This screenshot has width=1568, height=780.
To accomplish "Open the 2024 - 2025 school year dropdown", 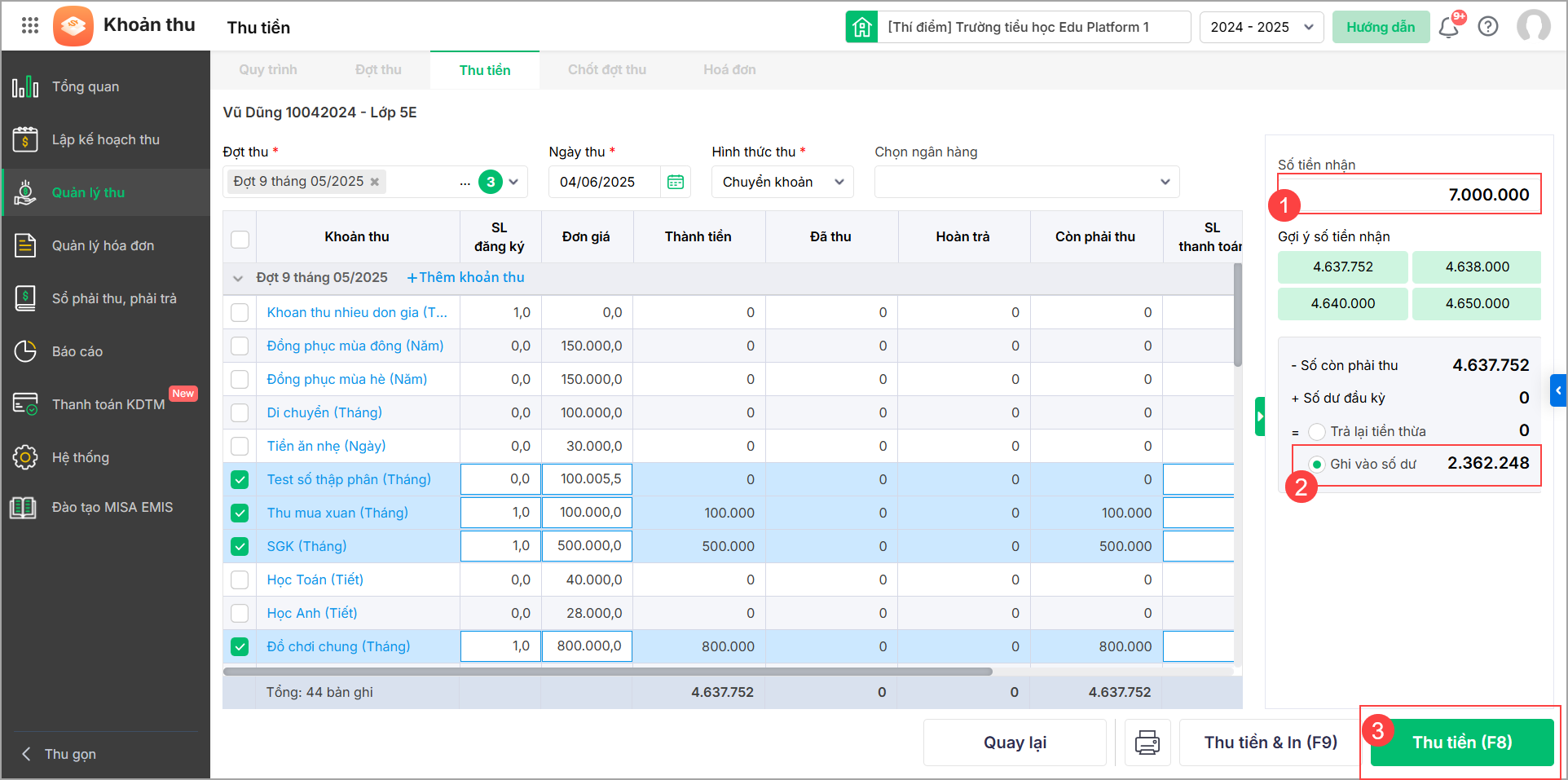I will pos(1261,27).
